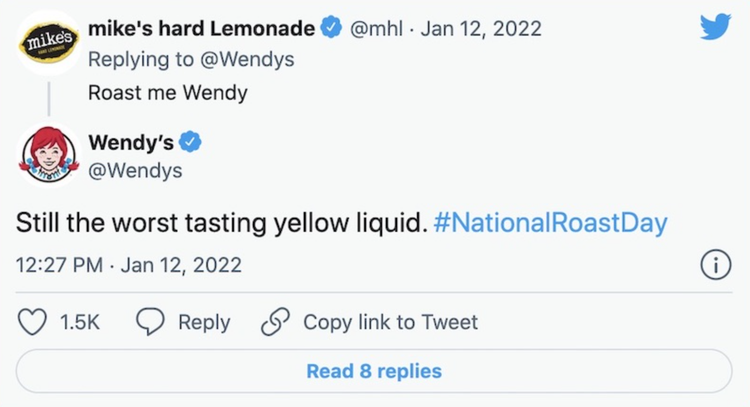Click the @Wendys handle under Wendy's name
Screen dimensions: 750x407
(135, 171)
